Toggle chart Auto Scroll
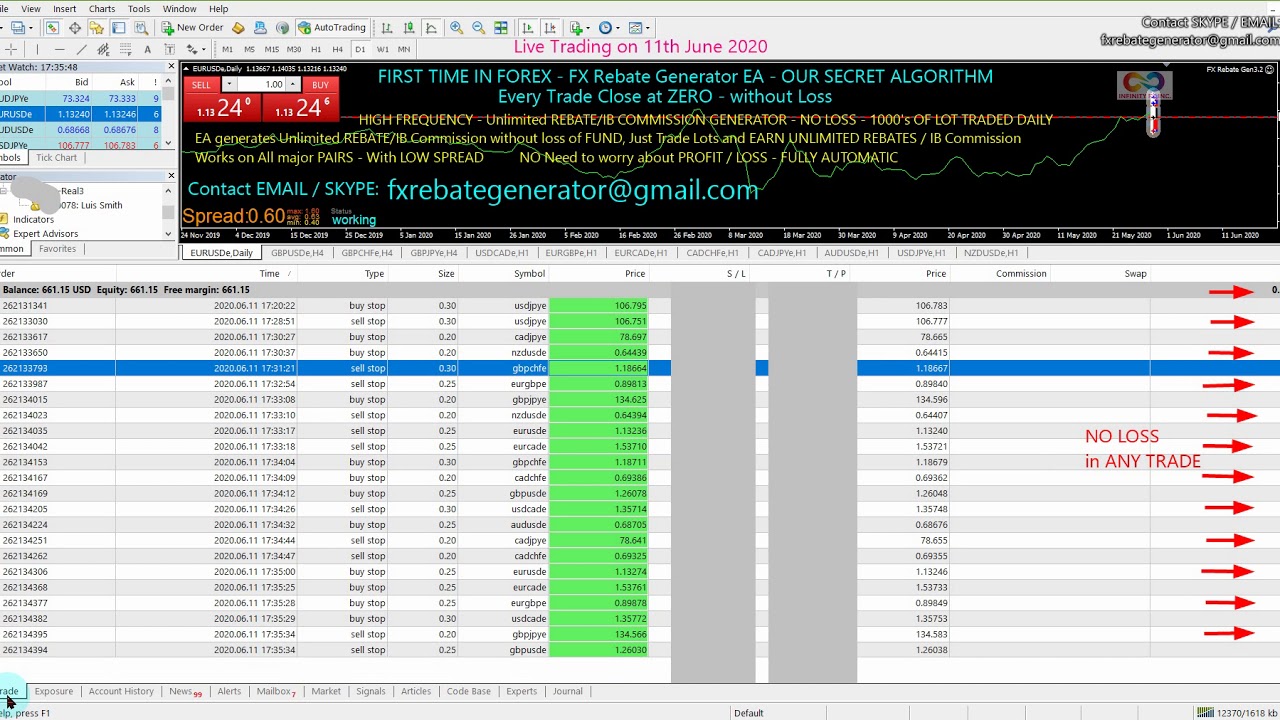Screen dimensions: 1280x720 point(527,27)
